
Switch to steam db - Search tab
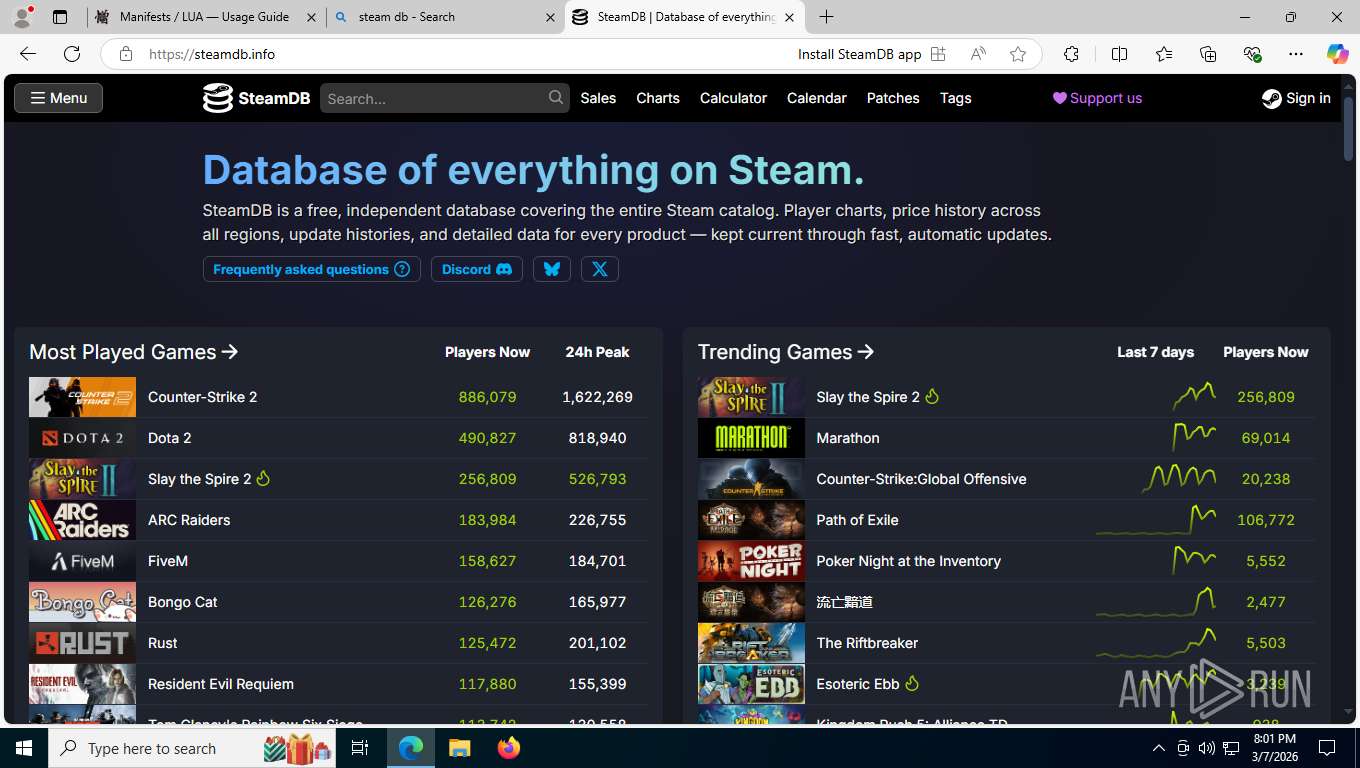445,17
